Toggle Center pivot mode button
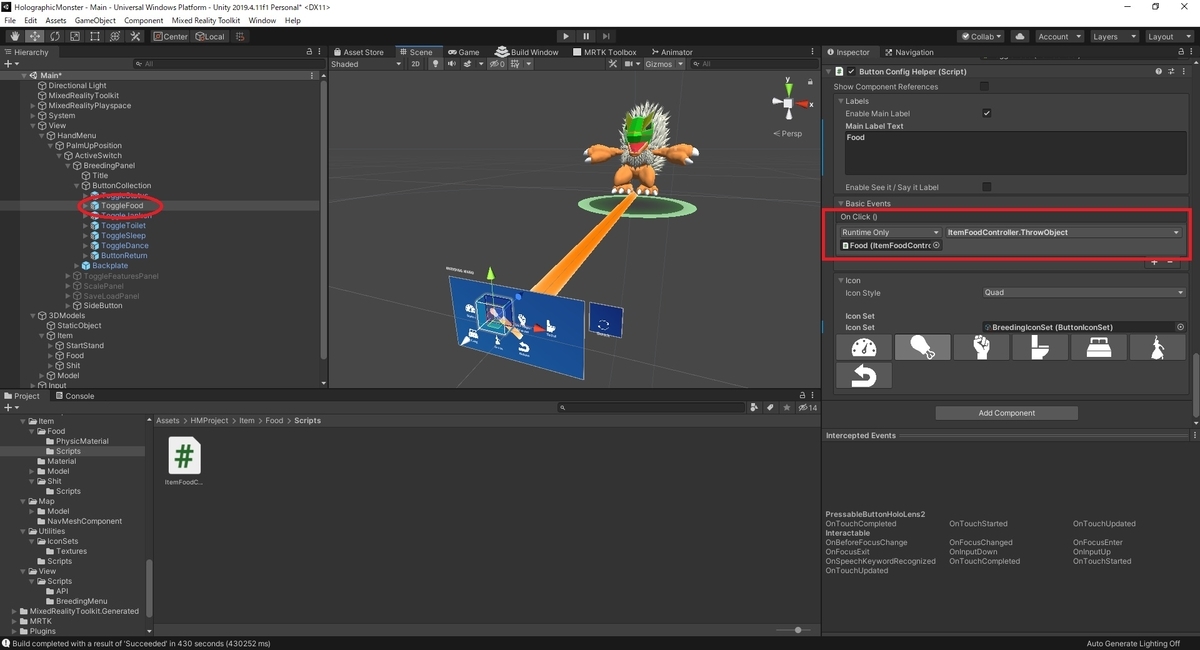The image size is (1200, 650). [x=171, y=36]
